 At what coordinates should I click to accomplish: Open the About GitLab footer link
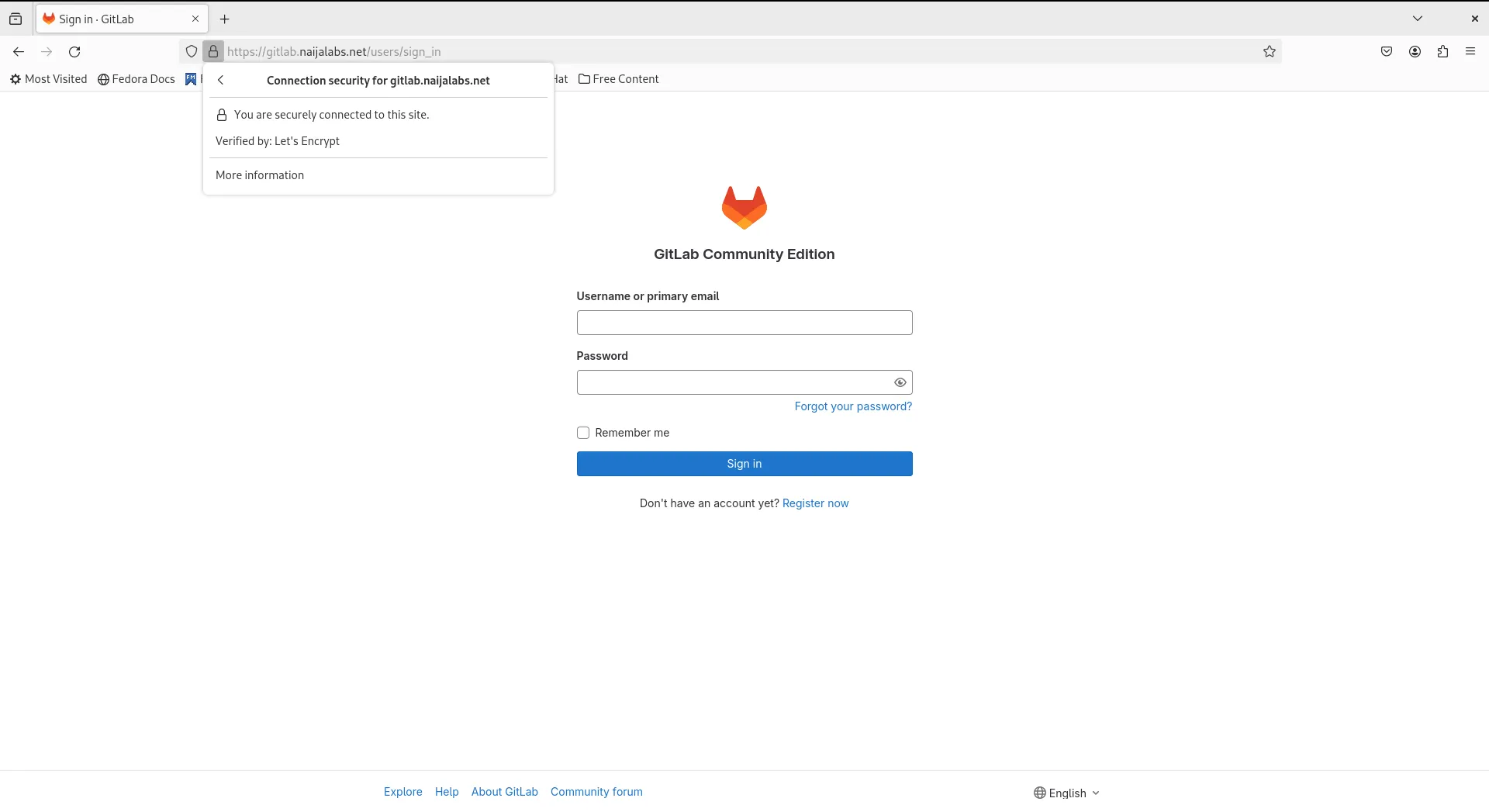click(505, 792)
